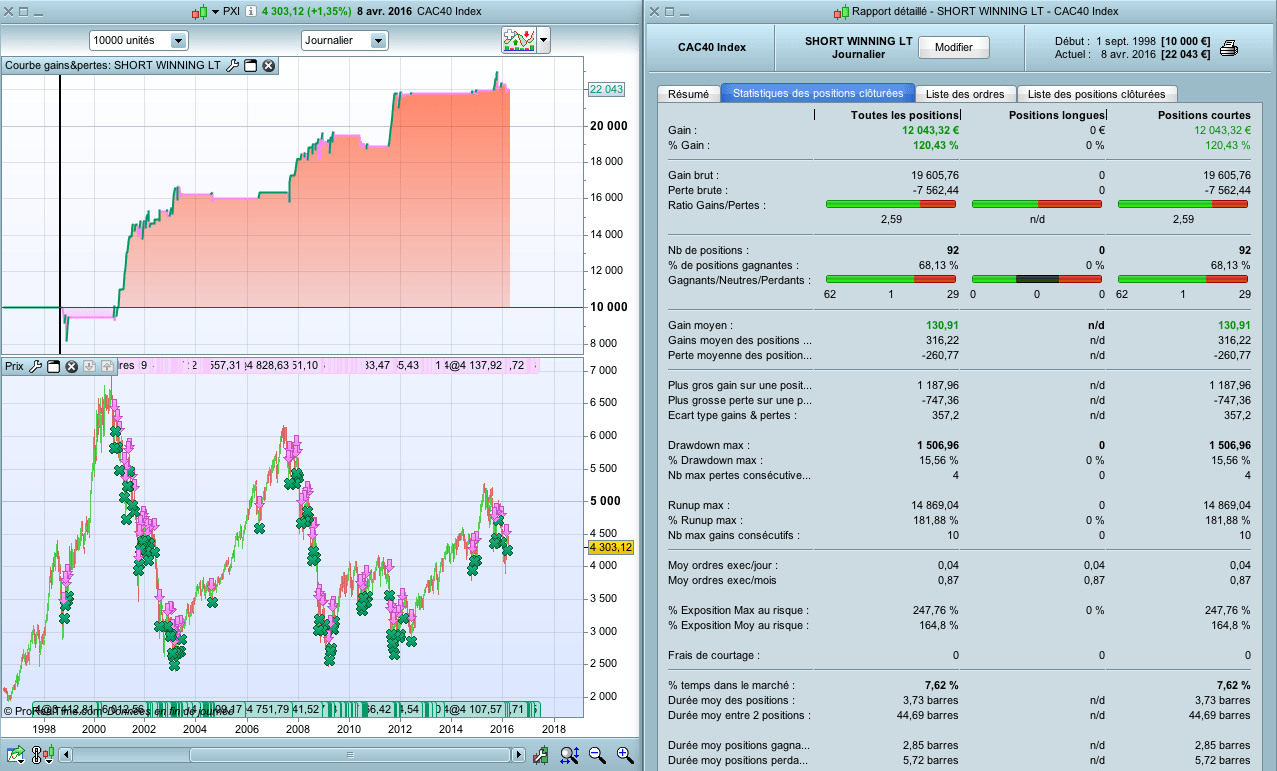Click the Positions longues column header

[x=1056, y=115]
